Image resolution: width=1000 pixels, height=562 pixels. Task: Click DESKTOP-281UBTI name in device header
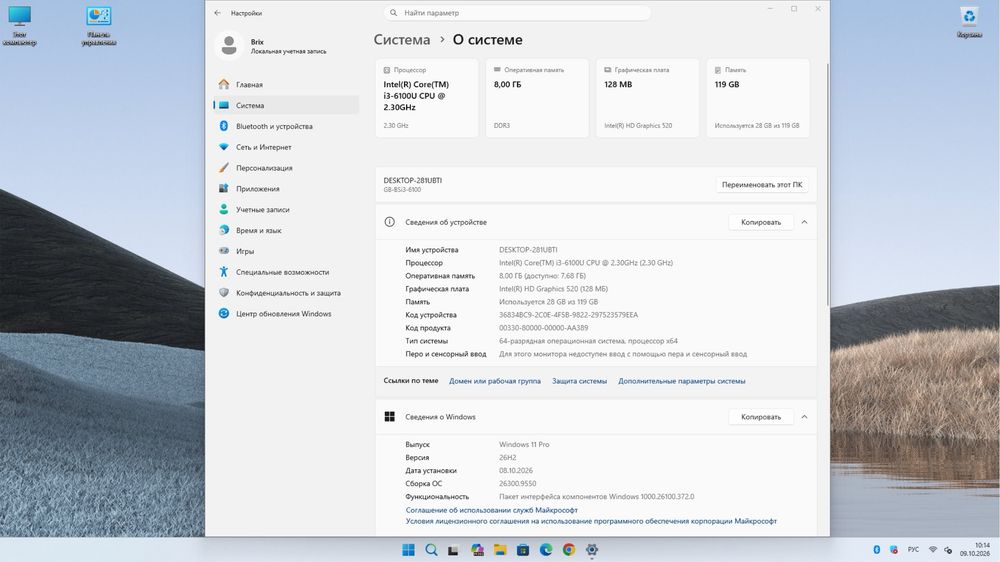tap(413, 181)
